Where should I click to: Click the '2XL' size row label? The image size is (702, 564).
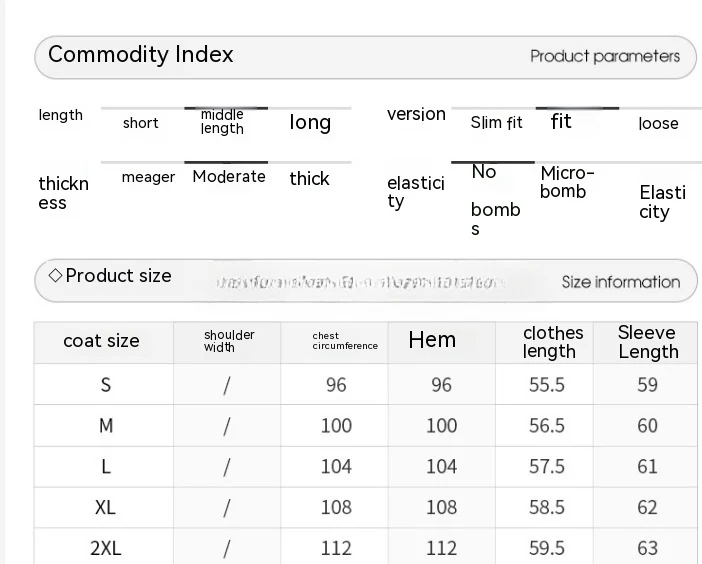click(x=106, y=548)
